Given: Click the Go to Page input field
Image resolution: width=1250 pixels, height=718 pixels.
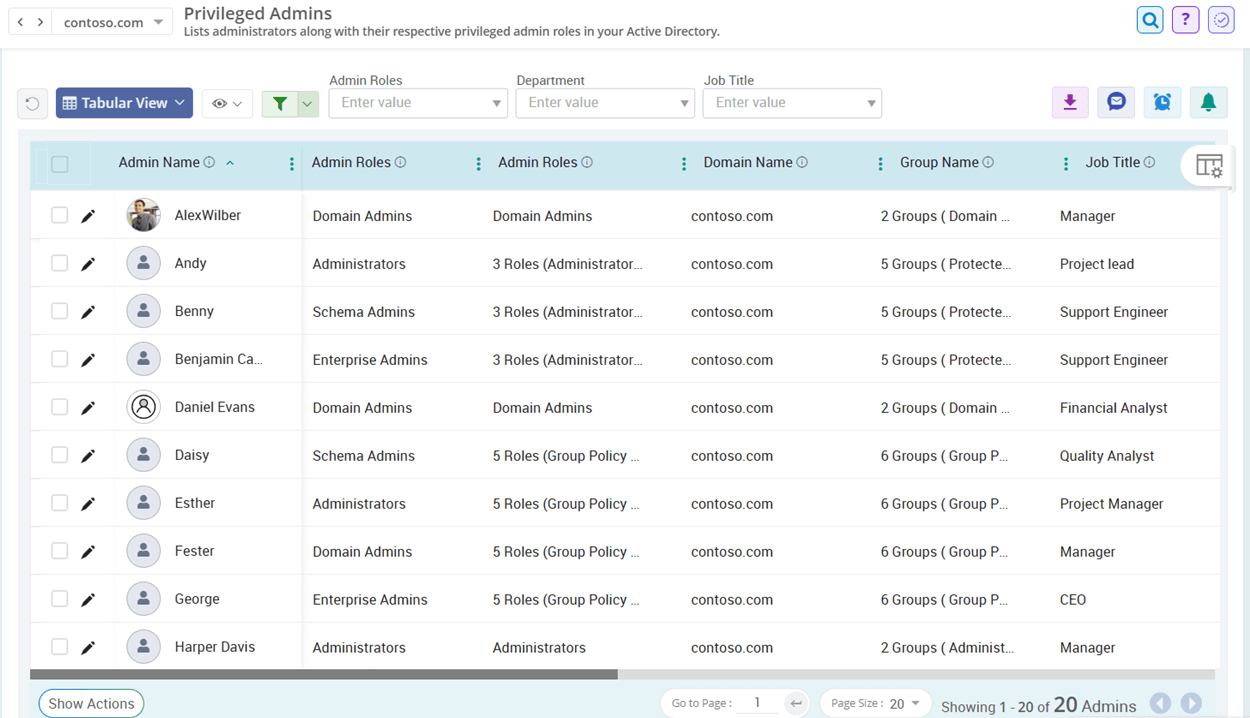Looking at the screenshot, I should pos(757,703).
